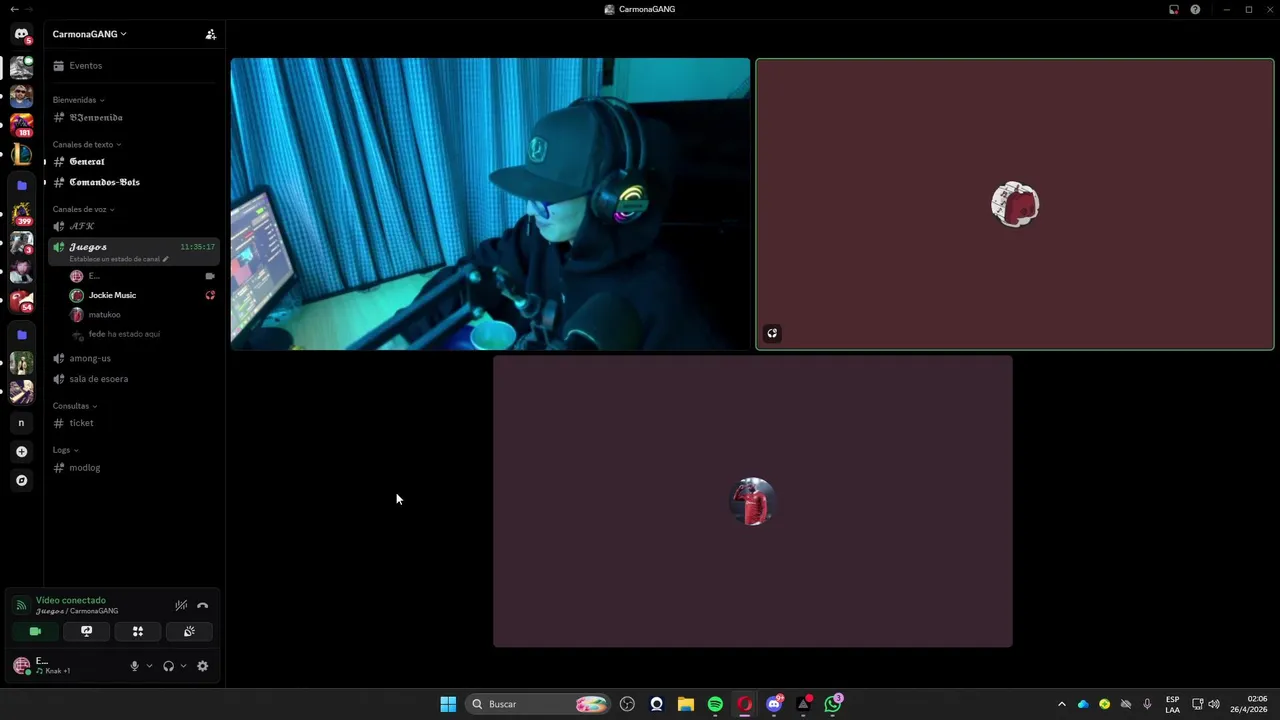Image resolution: width=1280 pixels, height=720 pixels.
Task: Open voice connection signal details icon
Action: pyautogui.click(x=21, y=605)
